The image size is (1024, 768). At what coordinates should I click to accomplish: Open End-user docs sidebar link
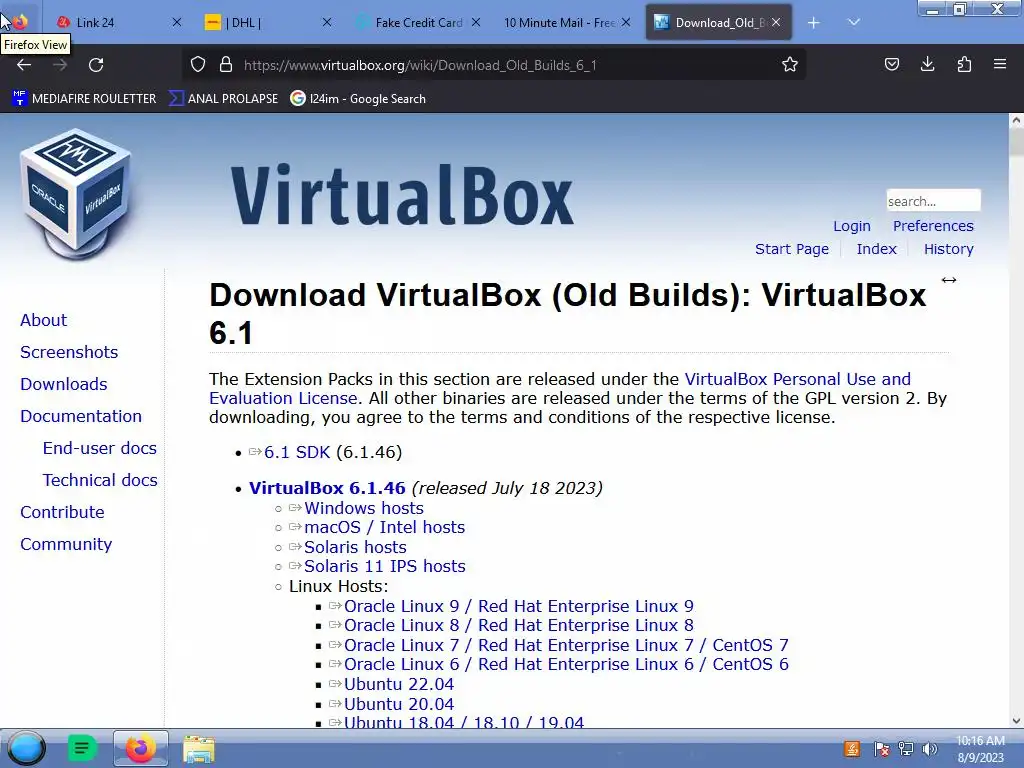click(x=99, y=448)
